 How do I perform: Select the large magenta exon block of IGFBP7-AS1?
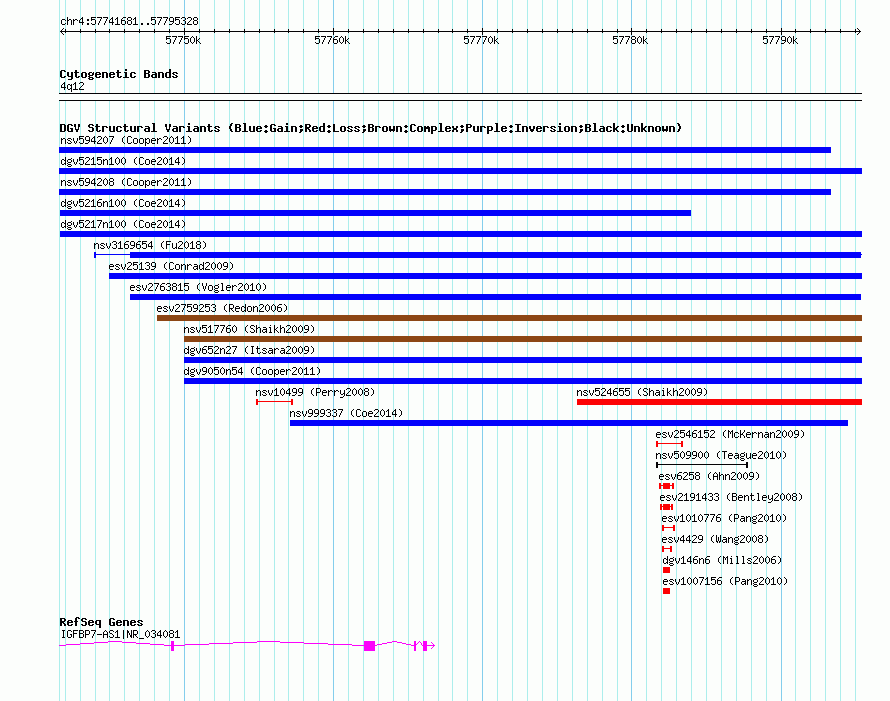(370, 645)
